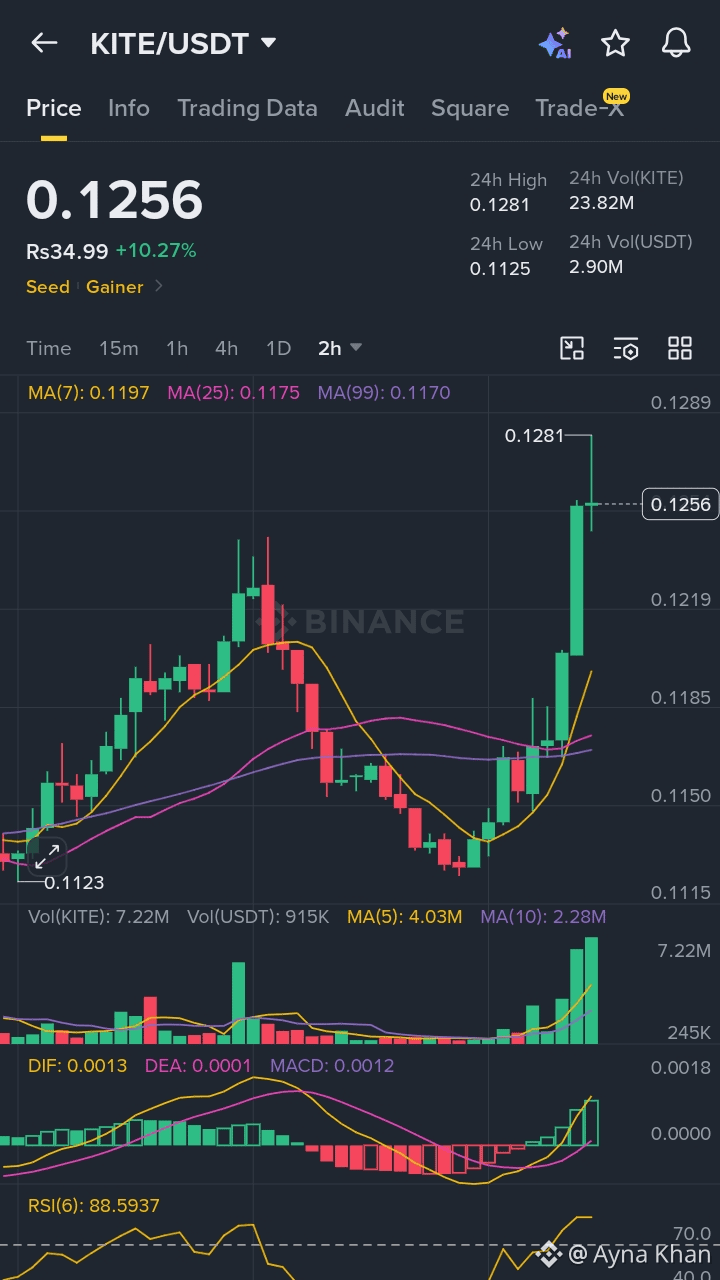This screenshot has width=720, height=1280.
Task: Tap the MA(99): 0.1170 indicator label
Action: (x=384, y=393)
